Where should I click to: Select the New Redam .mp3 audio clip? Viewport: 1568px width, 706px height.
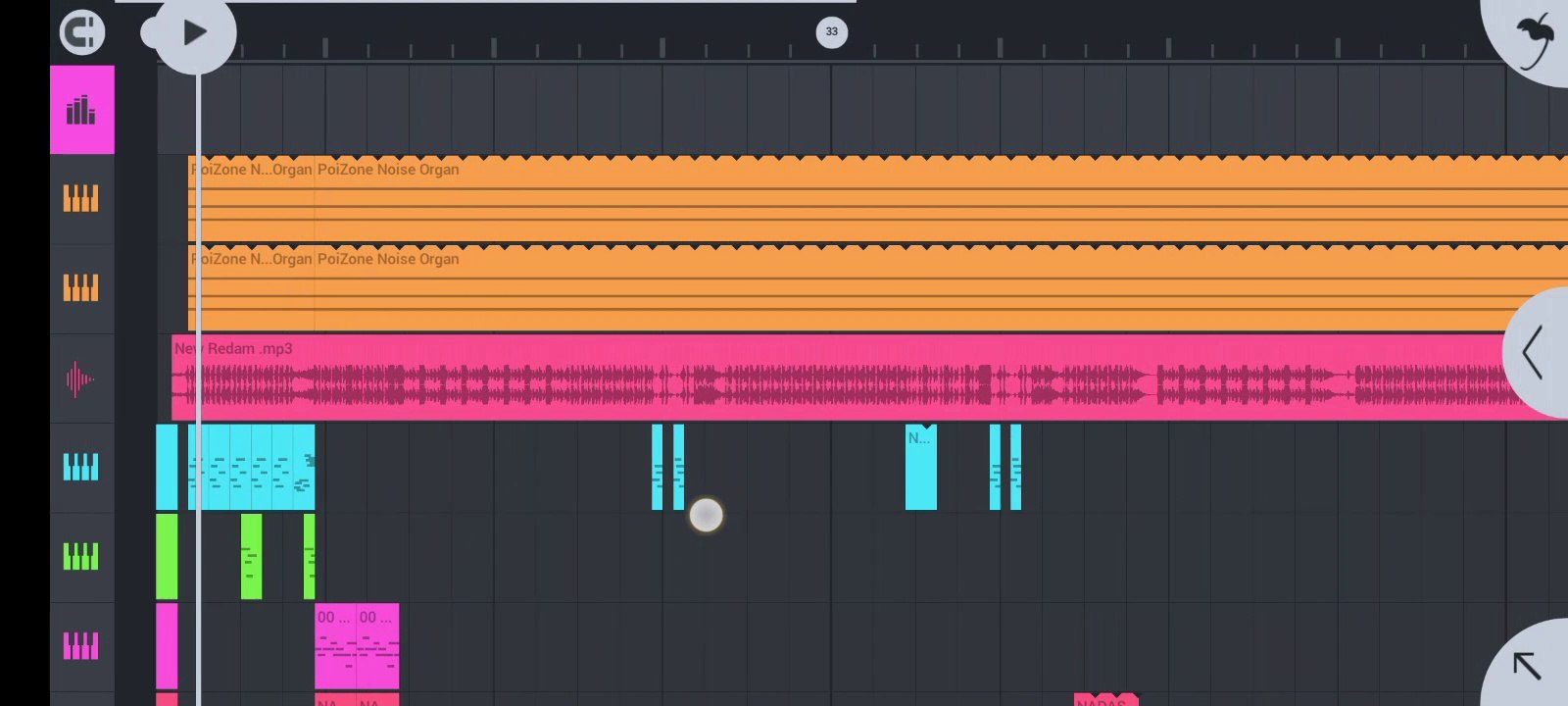pos(869,378)
